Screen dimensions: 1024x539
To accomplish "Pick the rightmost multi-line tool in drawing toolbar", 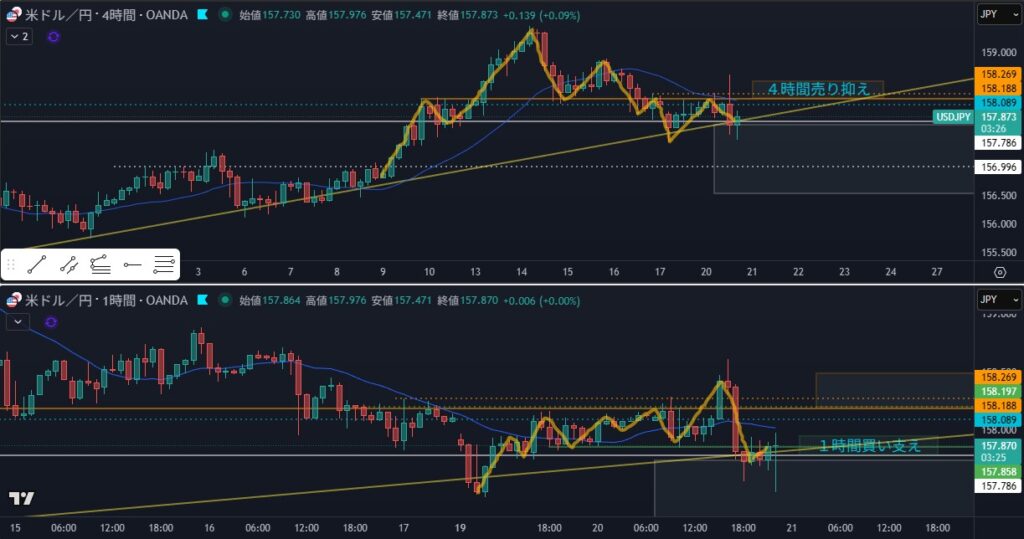I will pyautogui.click(x=164, y=265).
